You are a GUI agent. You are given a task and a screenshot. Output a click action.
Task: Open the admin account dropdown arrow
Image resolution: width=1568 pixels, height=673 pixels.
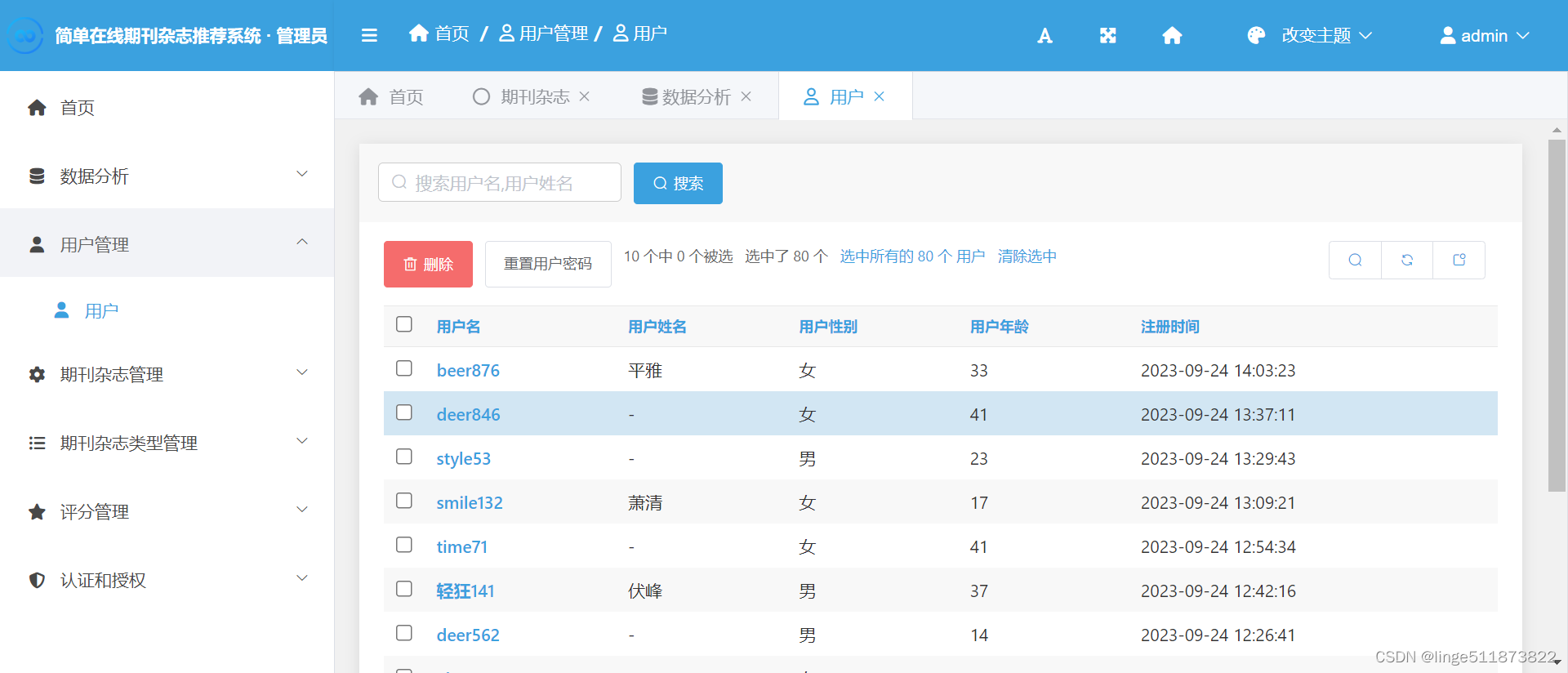pos(1523,35)
